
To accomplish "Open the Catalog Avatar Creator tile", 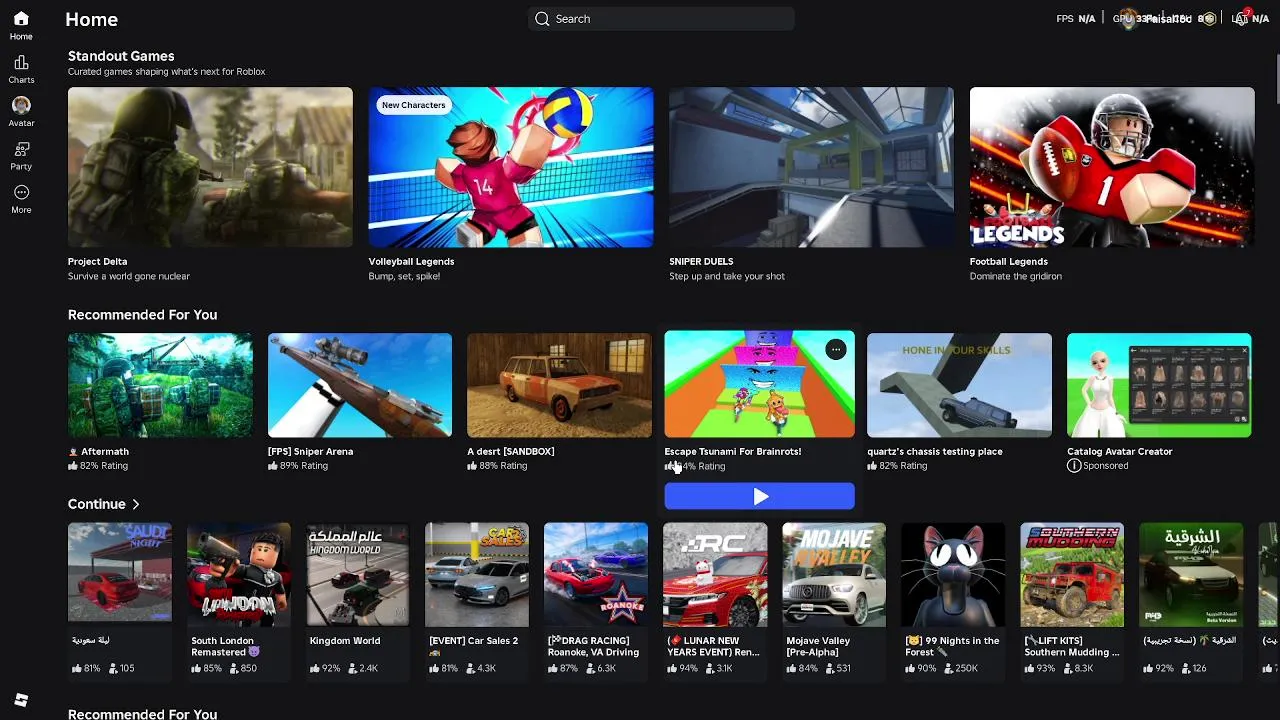I will click(x=1159, y=386).
